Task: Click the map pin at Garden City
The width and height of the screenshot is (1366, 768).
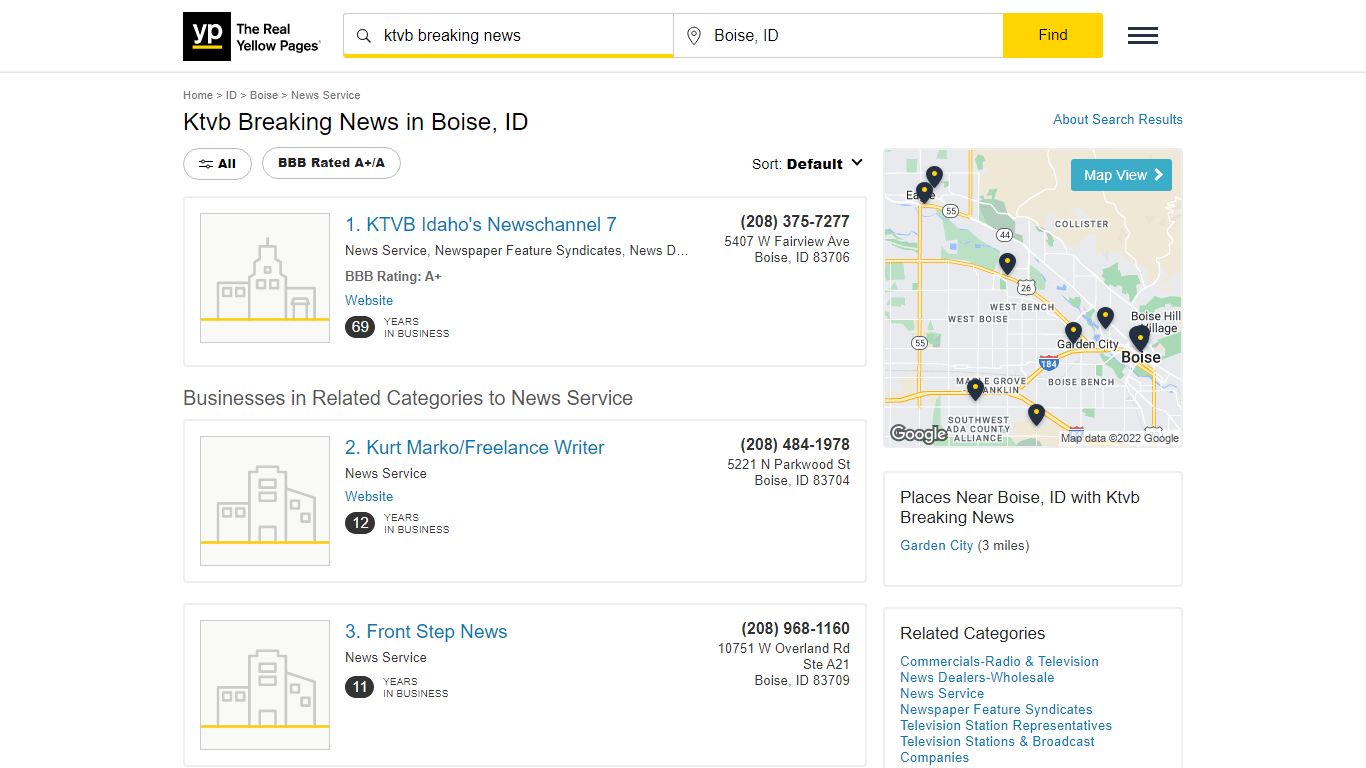Action: pyautogui.click(x=1073, y=332)
